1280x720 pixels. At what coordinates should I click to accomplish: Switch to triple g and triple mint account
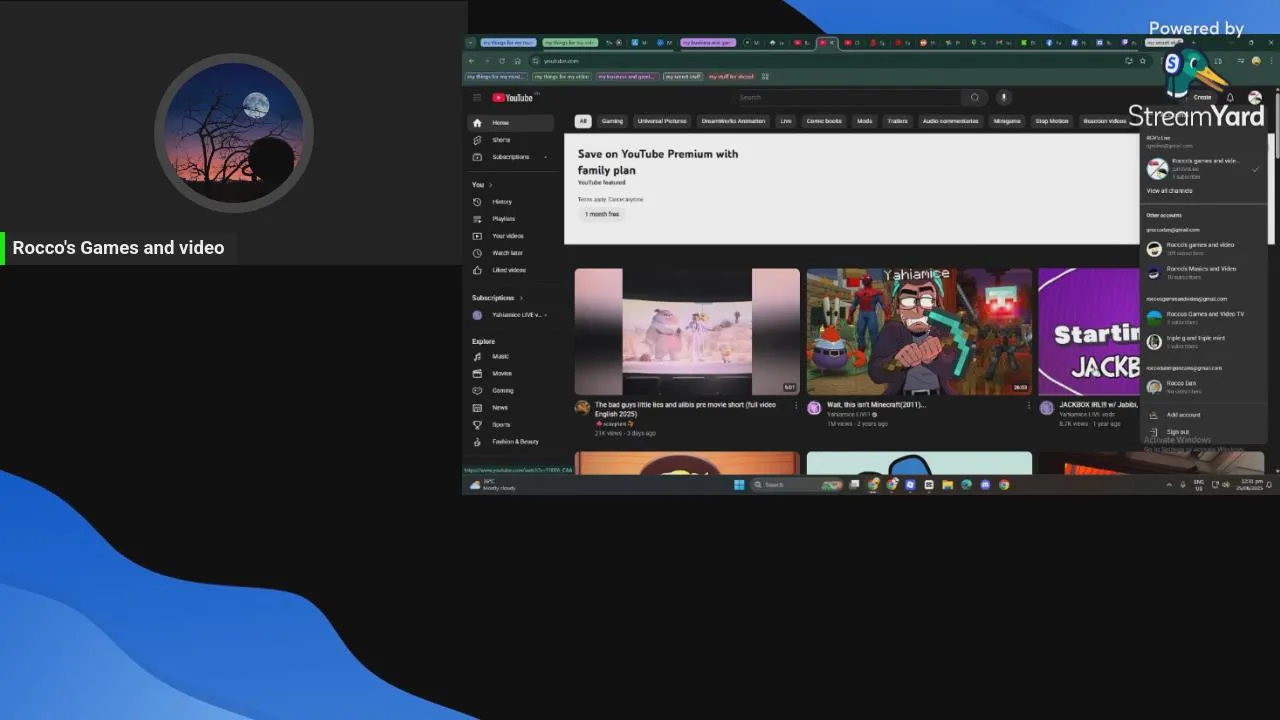tap(1203, 341)
